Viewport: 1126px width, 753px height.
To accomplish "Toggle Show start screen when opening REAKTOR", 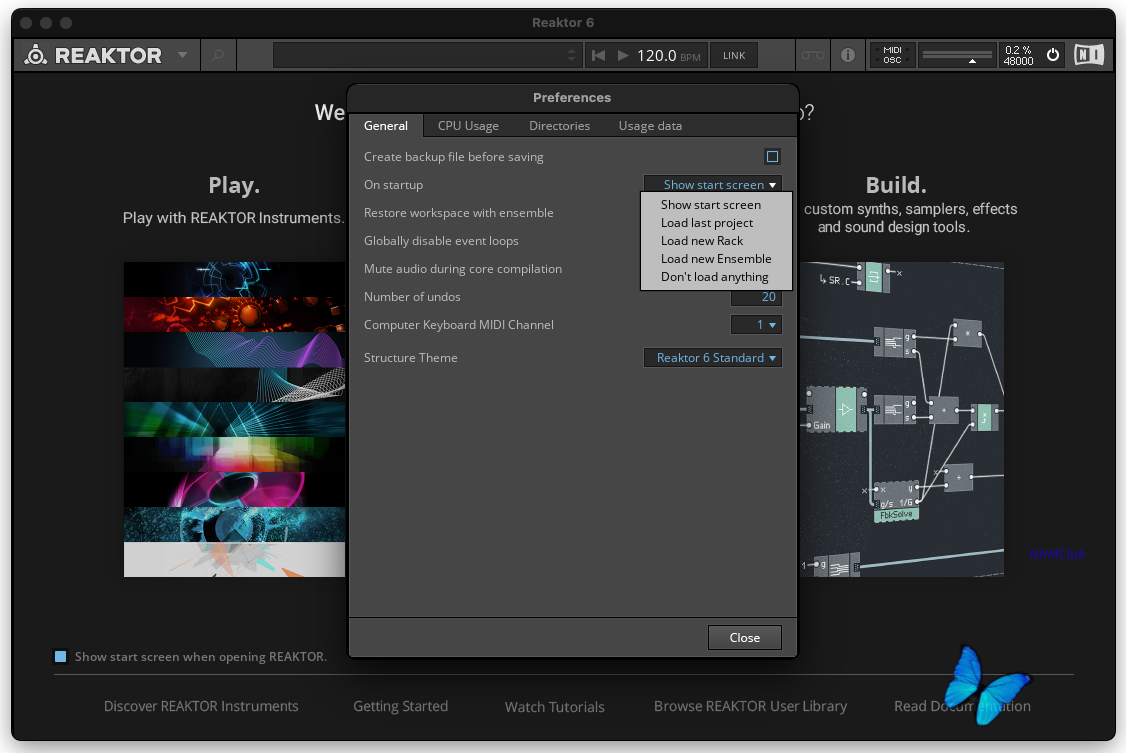I will 60,656.
